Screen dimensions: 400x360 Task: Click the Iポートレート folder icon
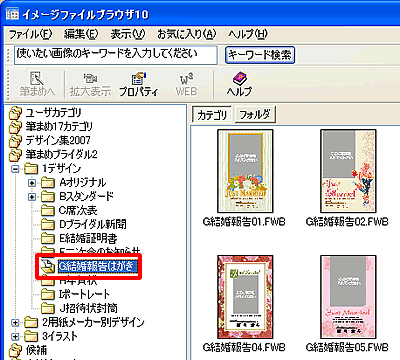coord(48,294)
